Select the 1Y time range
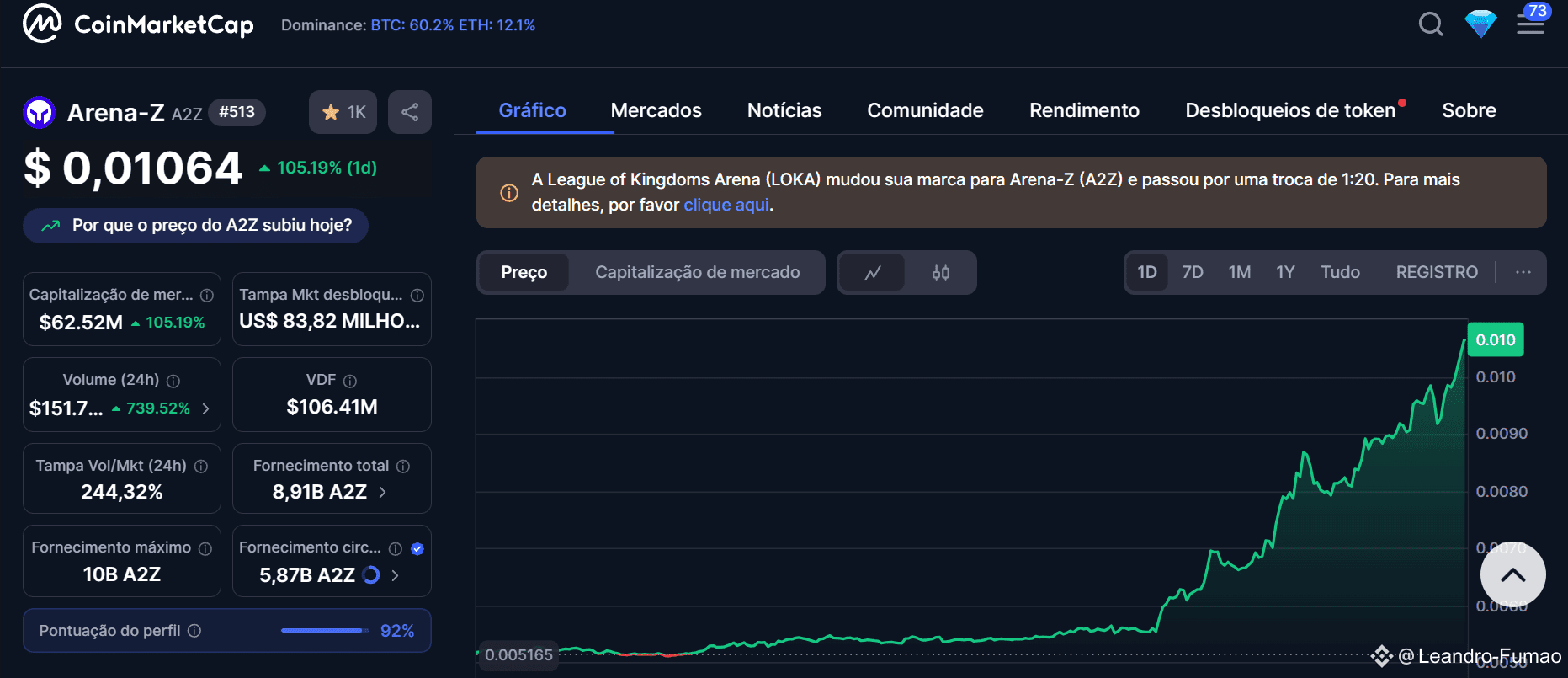1568x678 pixels. click(1285, 272)
